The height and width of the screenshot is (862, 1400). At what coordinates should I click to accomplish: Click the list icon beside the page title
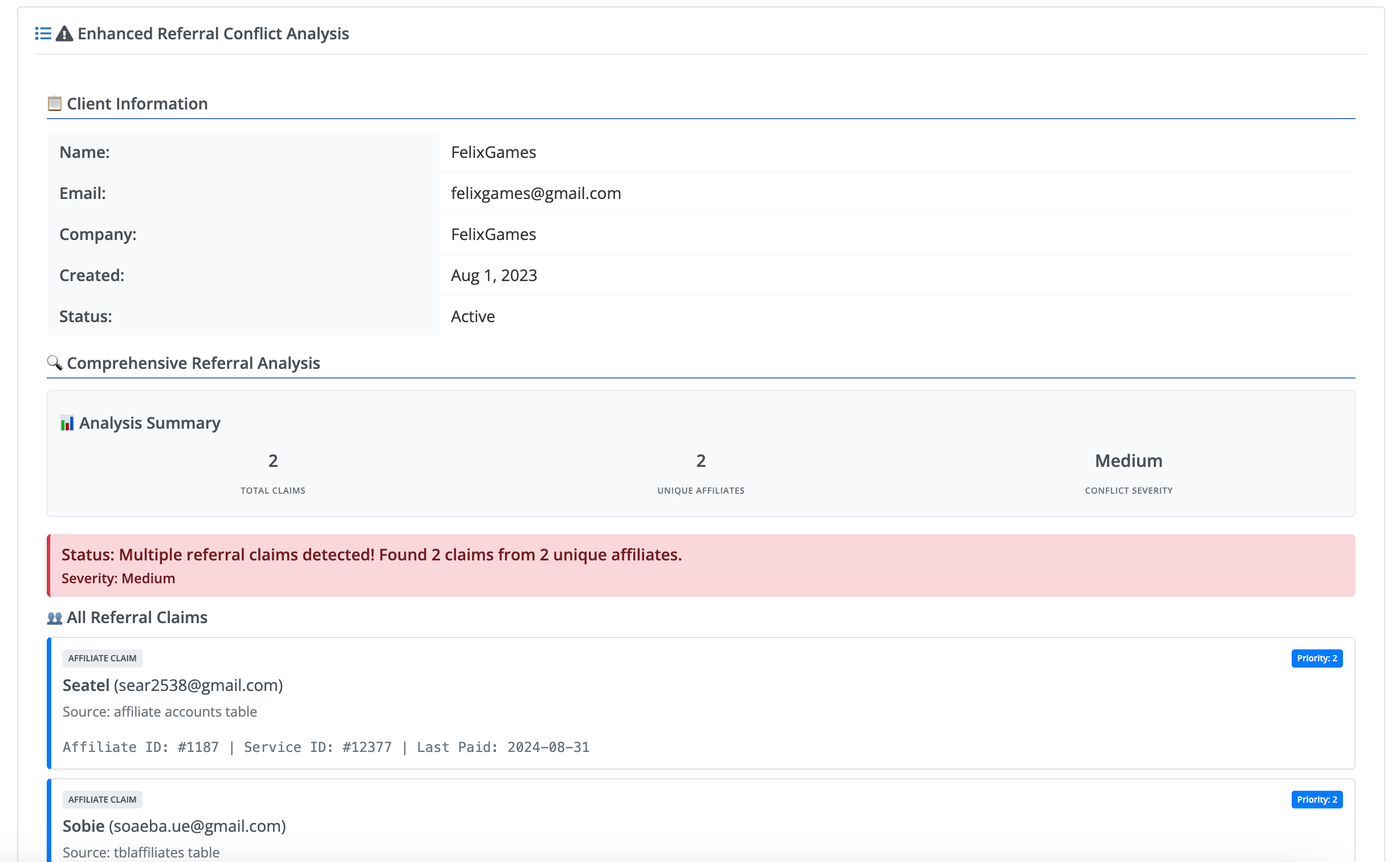tap(43, 34)
